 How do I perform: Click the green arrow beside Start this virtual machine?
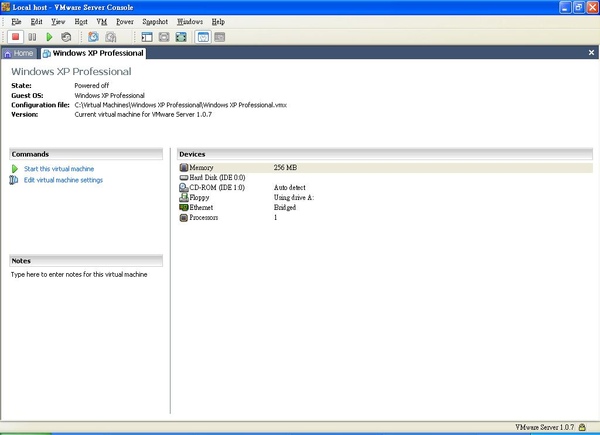(15, 169)
